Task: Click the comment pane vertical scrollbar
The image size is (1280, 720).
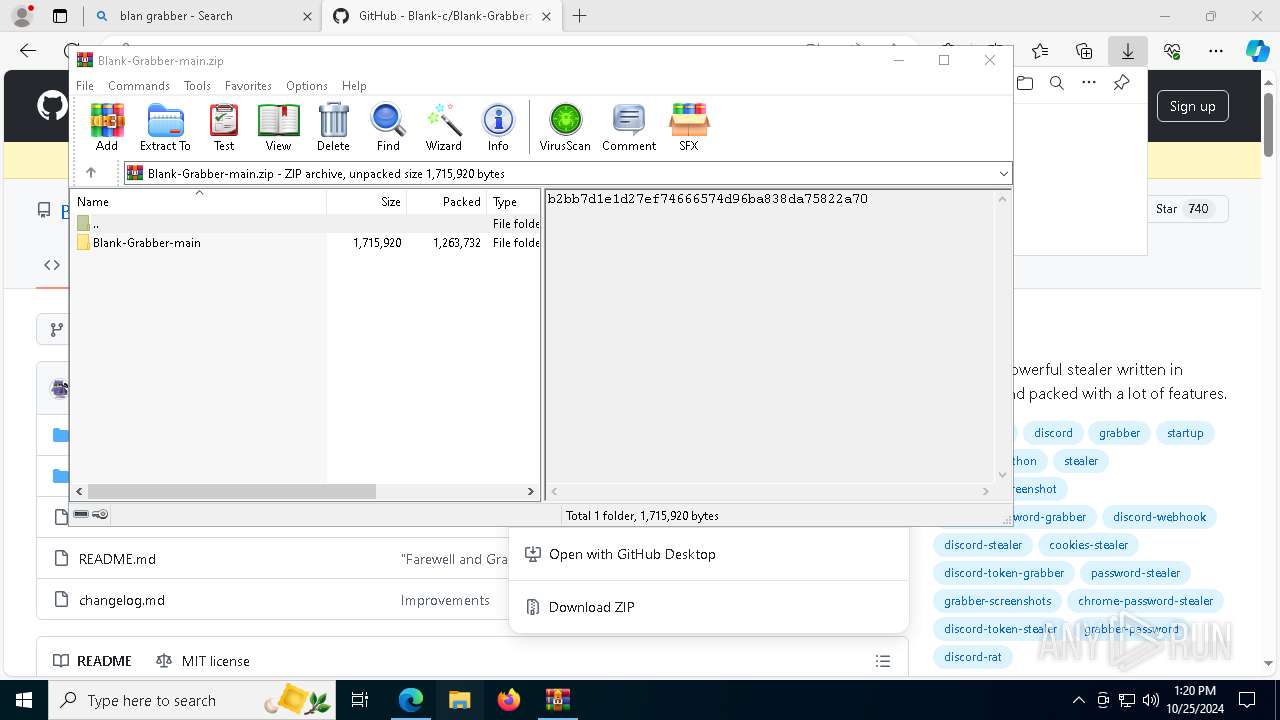Action: 1002,337
